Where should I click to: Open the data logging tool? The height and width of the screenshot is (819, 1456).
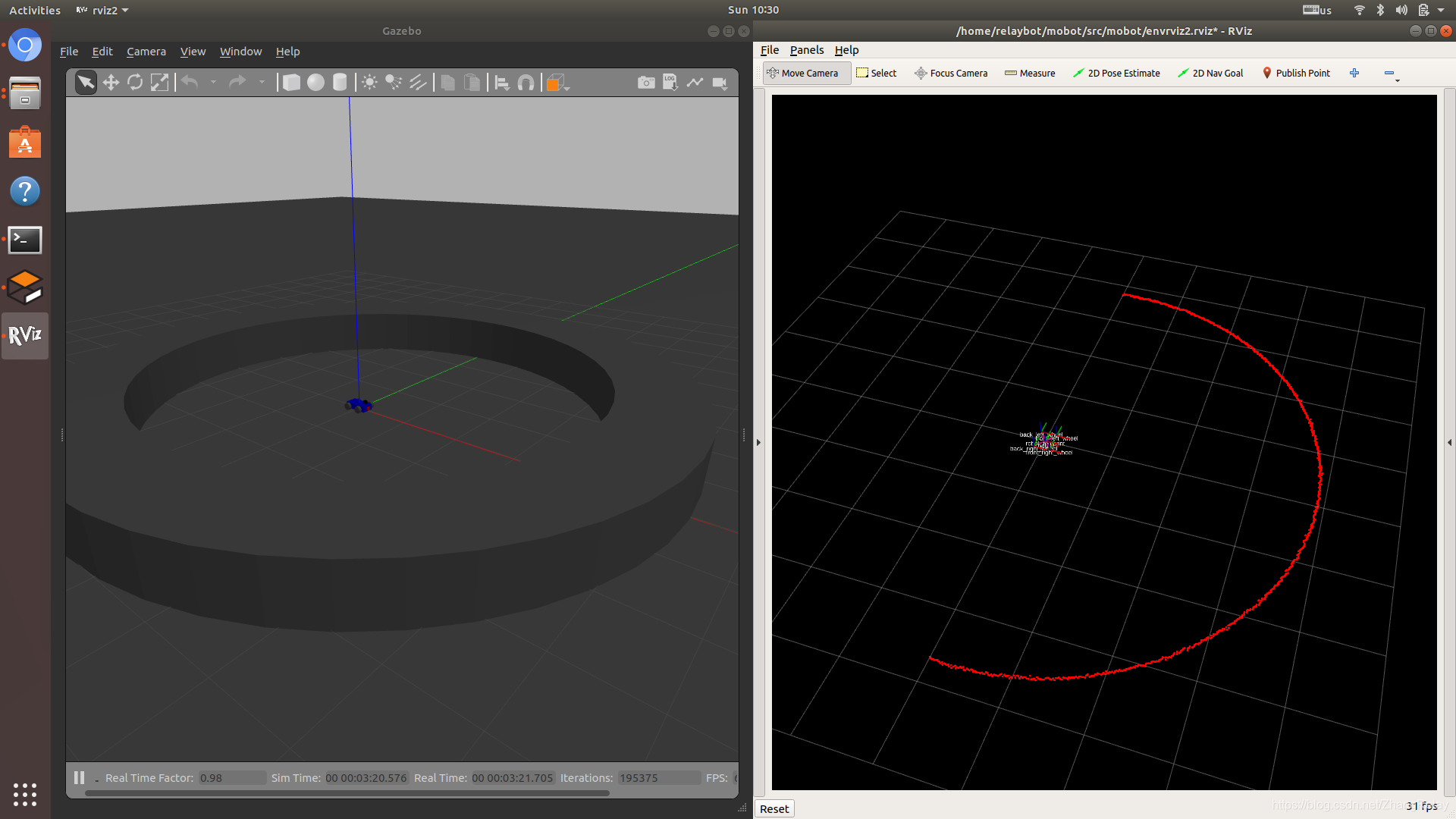(670, 83)
